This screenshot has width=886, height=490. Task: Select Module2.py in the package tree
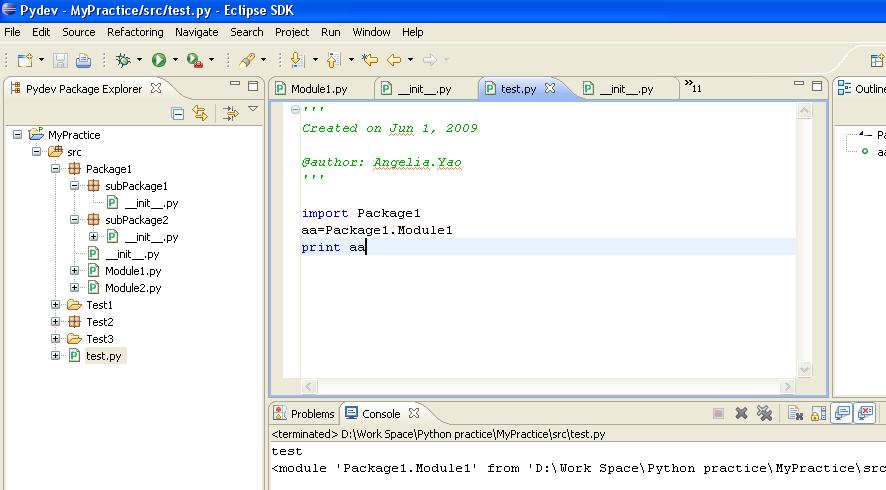click(x=133, y=288)
